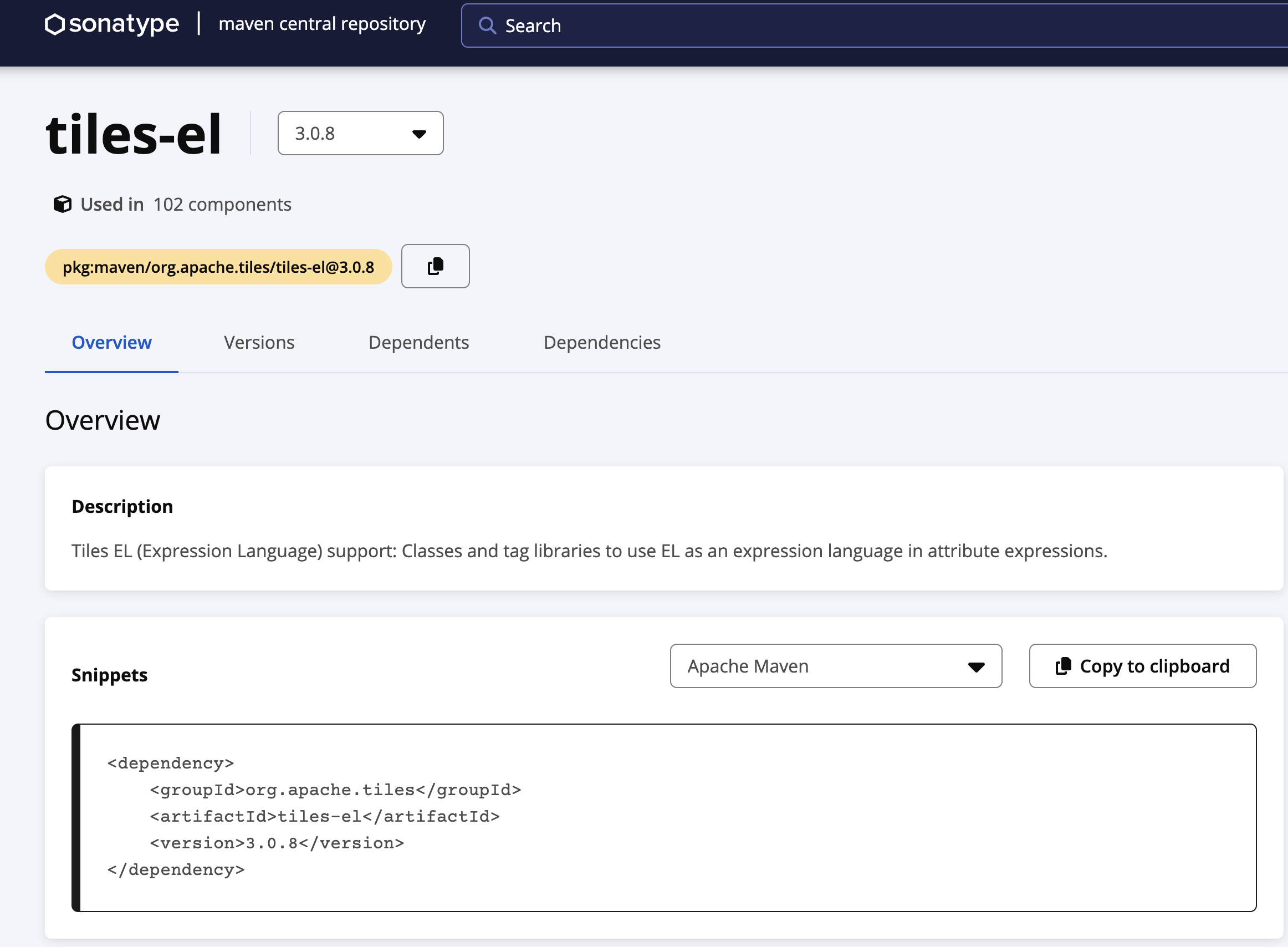Click the package cube icon beside Used in

coord(63,204)
